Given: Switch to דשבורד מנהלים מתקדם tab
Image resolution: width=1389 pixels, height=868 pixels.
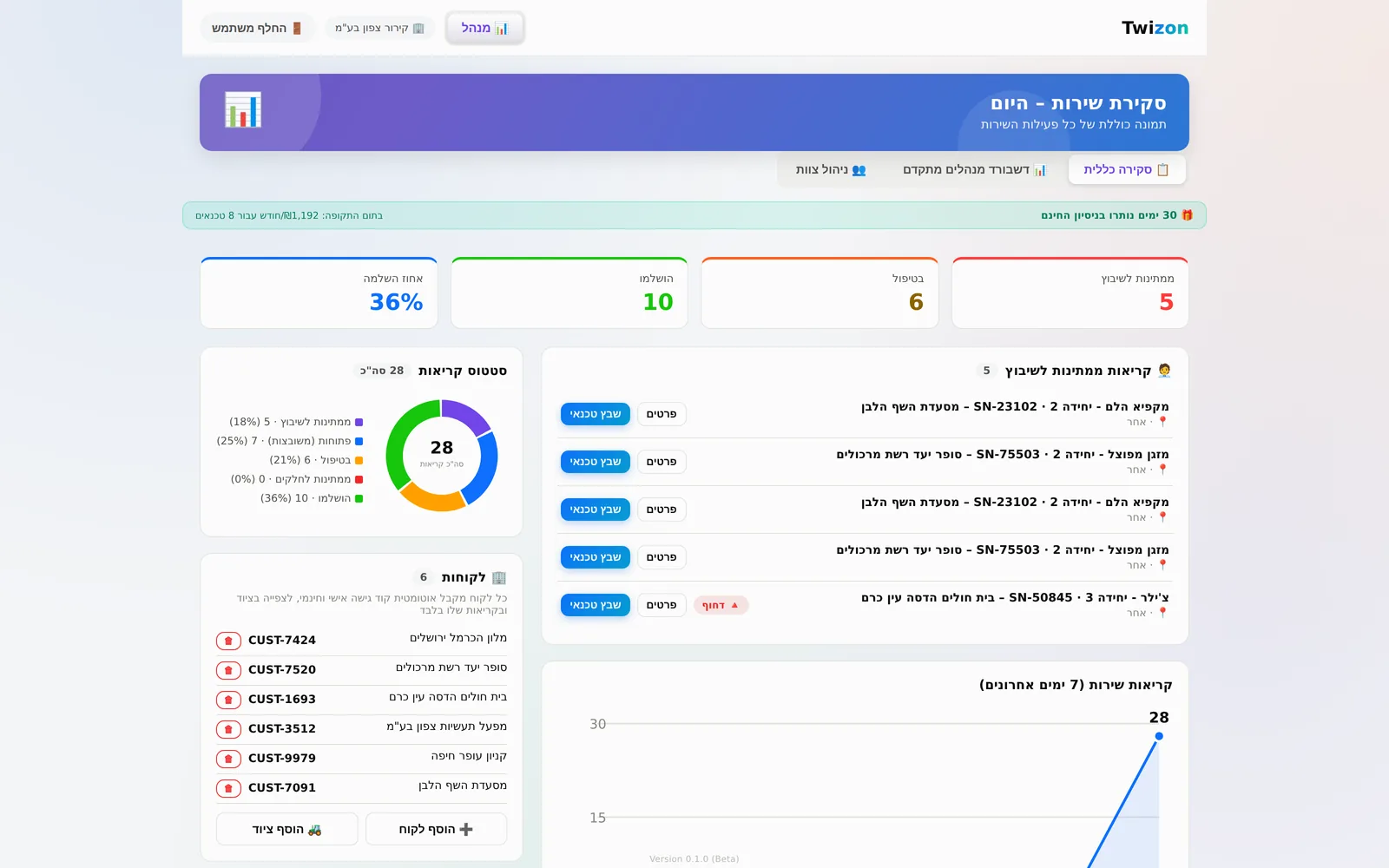Looking at the screenshot, I should click(x=974, y=169).
